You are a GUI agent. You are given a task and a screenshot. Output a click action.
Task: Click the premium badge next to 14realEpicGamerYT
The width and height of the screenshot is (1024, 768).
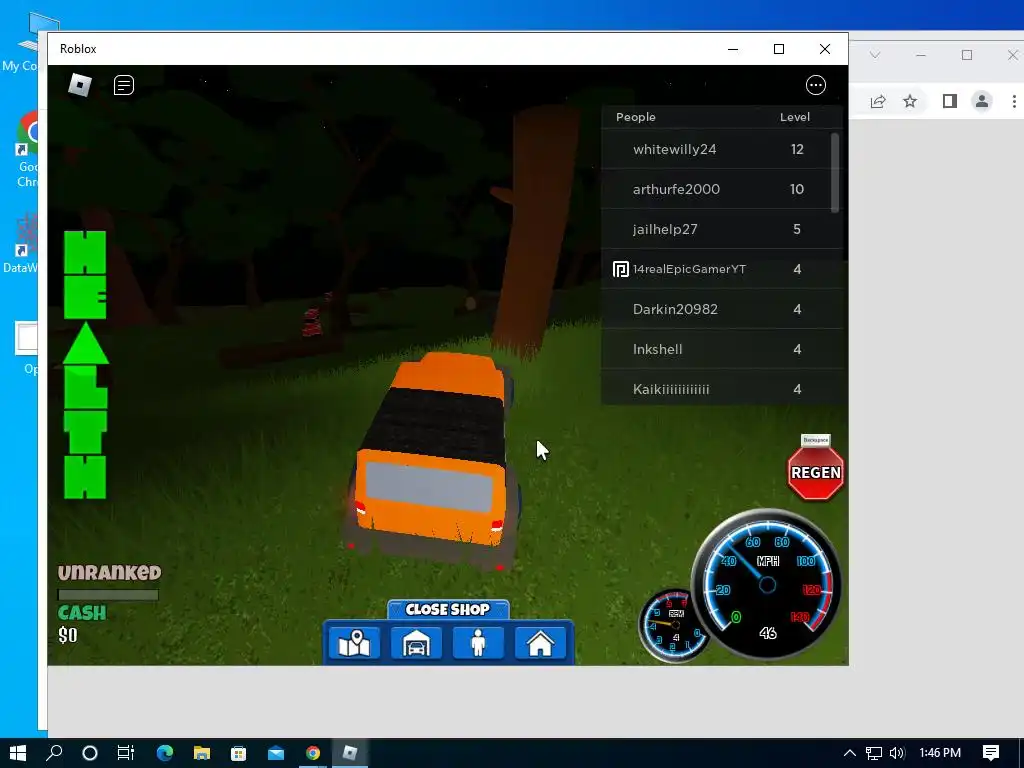coord(620,269)
